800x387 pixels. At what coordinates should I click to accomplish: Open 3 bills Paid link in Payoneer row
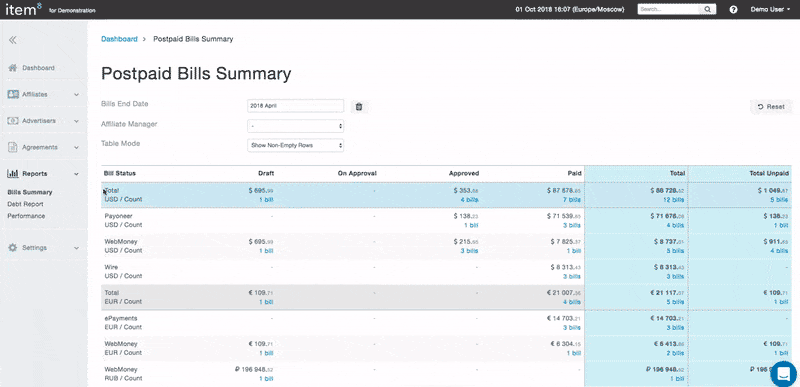(x=571, y=225)
